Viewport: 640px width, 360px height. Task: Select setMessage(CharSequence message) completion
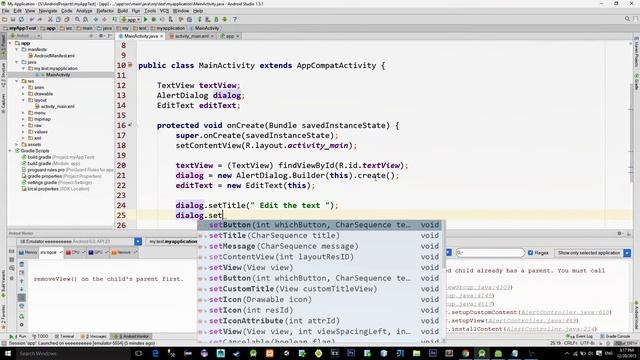[319, 246]
